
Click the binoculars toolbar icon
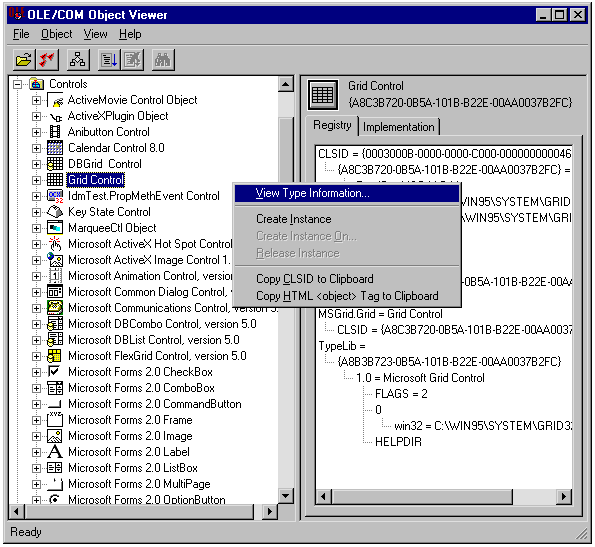163,60
